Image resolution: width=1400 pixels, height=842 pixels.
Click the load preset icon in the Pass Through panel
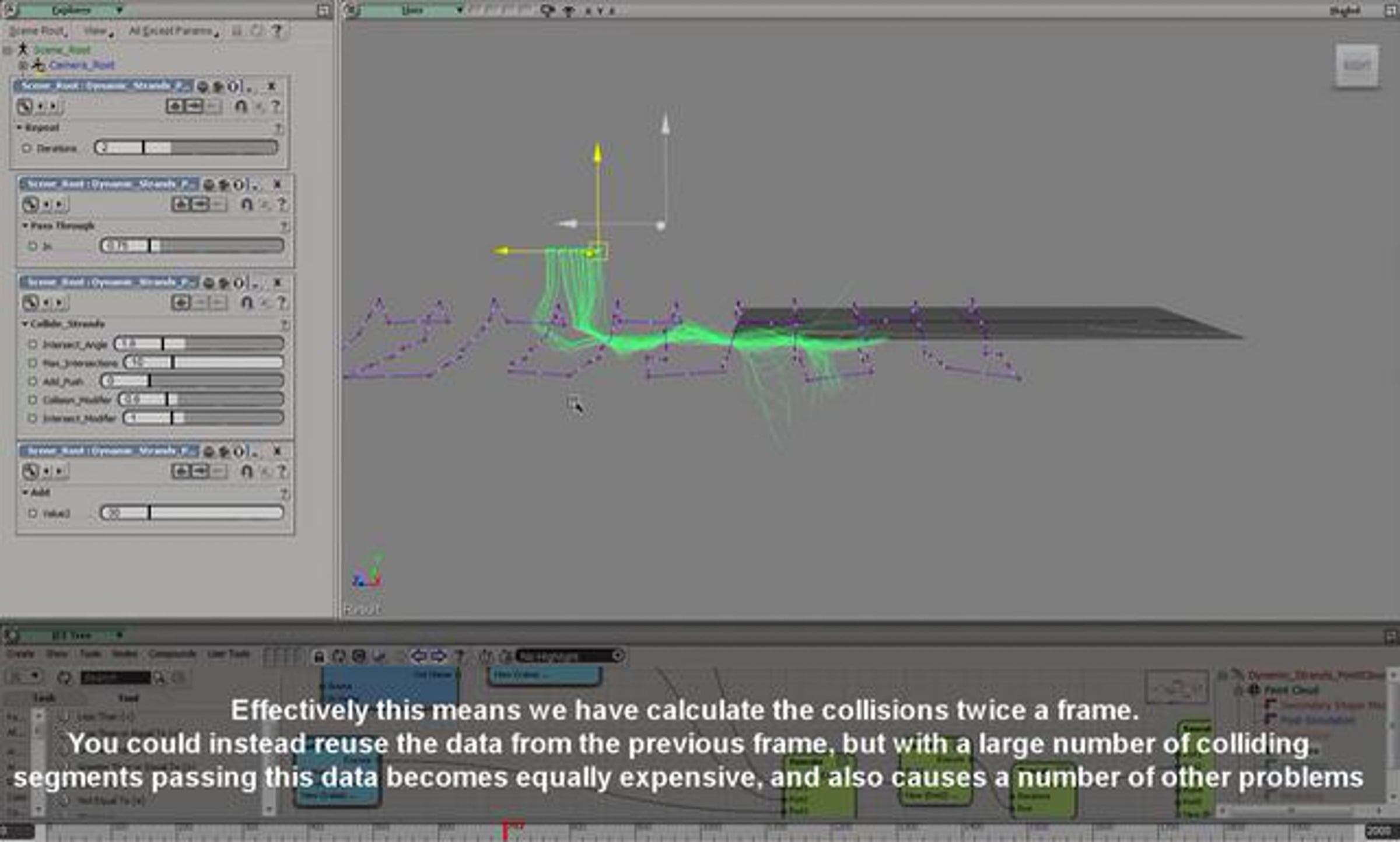(x=181, y=204)
